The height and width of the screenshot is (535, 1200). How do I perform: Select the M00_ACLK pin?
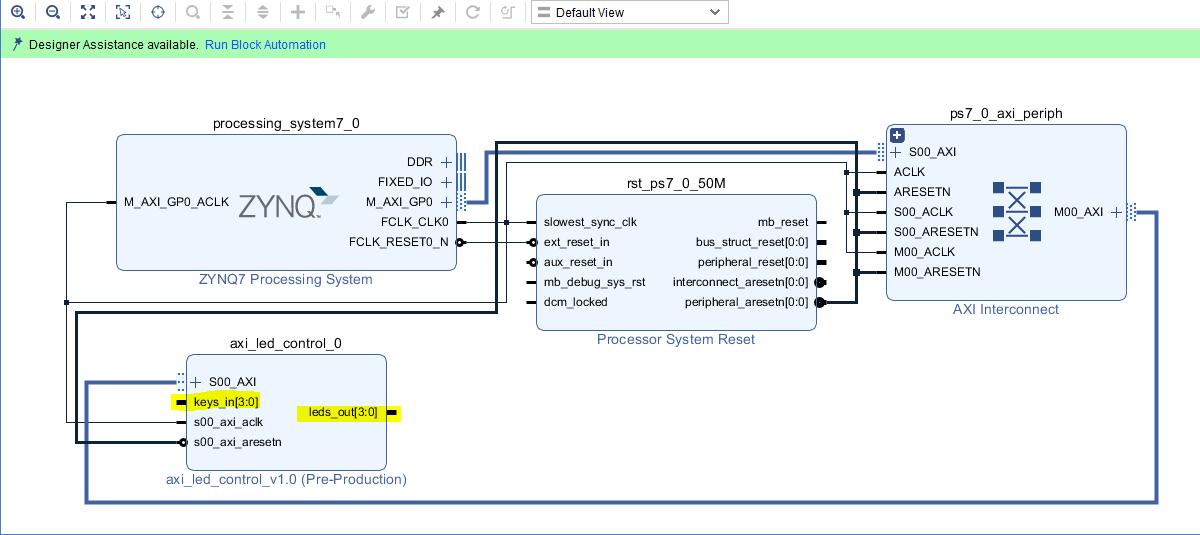click(924, 252)
